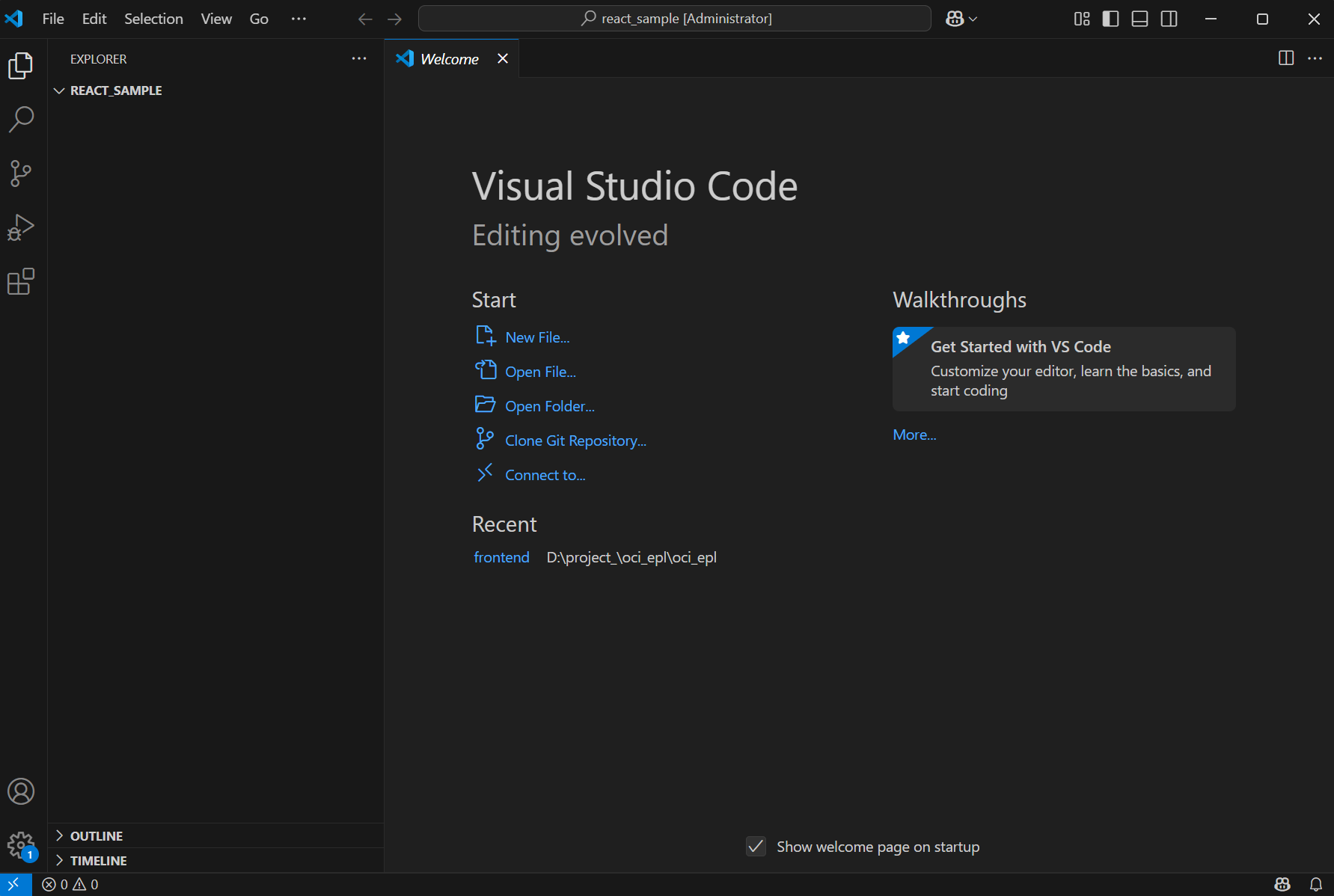Open the Explorer view in activity bar
The height and width of the screenshot is (896, 1334).
coord(21,66)
